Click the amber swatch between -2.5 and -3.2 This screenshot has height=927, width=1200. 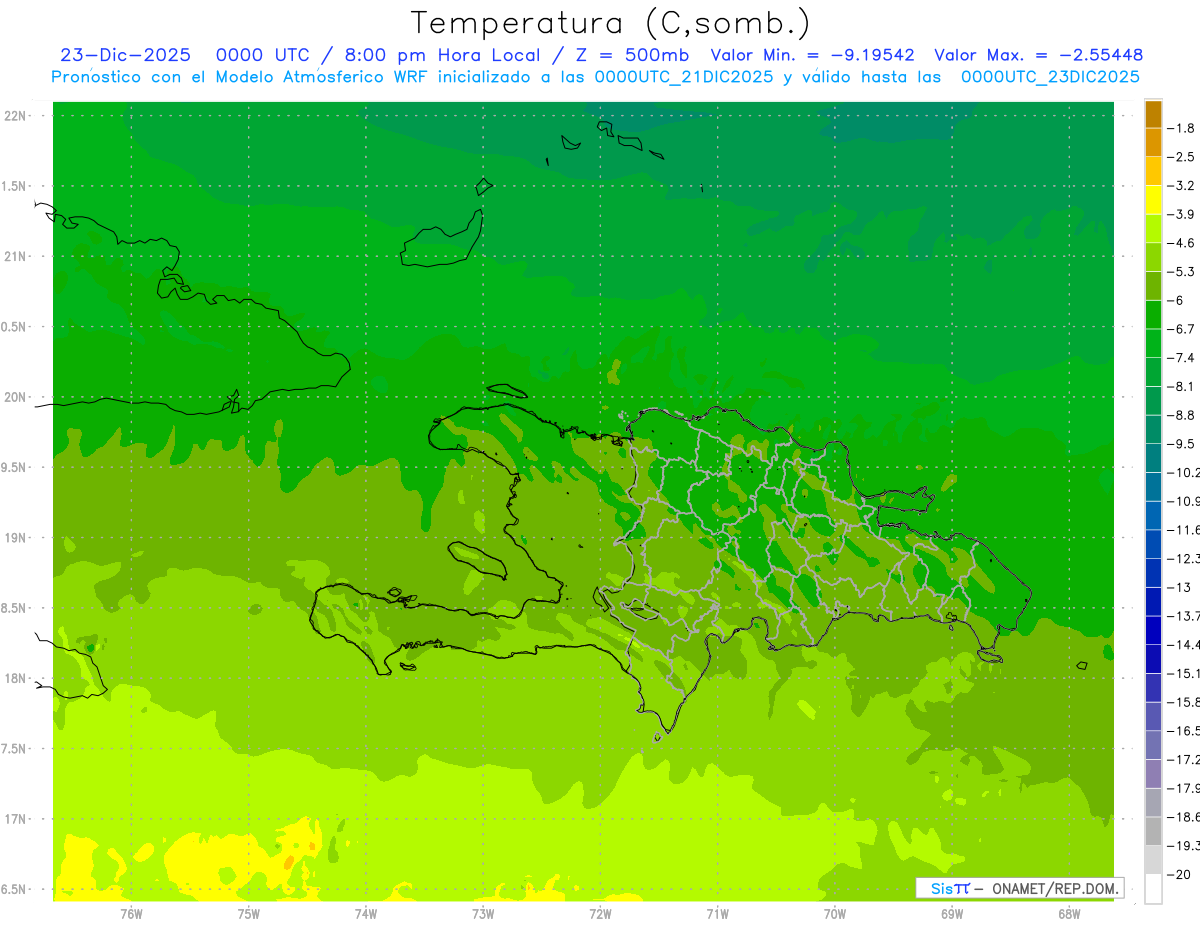tap(1153, 171)
